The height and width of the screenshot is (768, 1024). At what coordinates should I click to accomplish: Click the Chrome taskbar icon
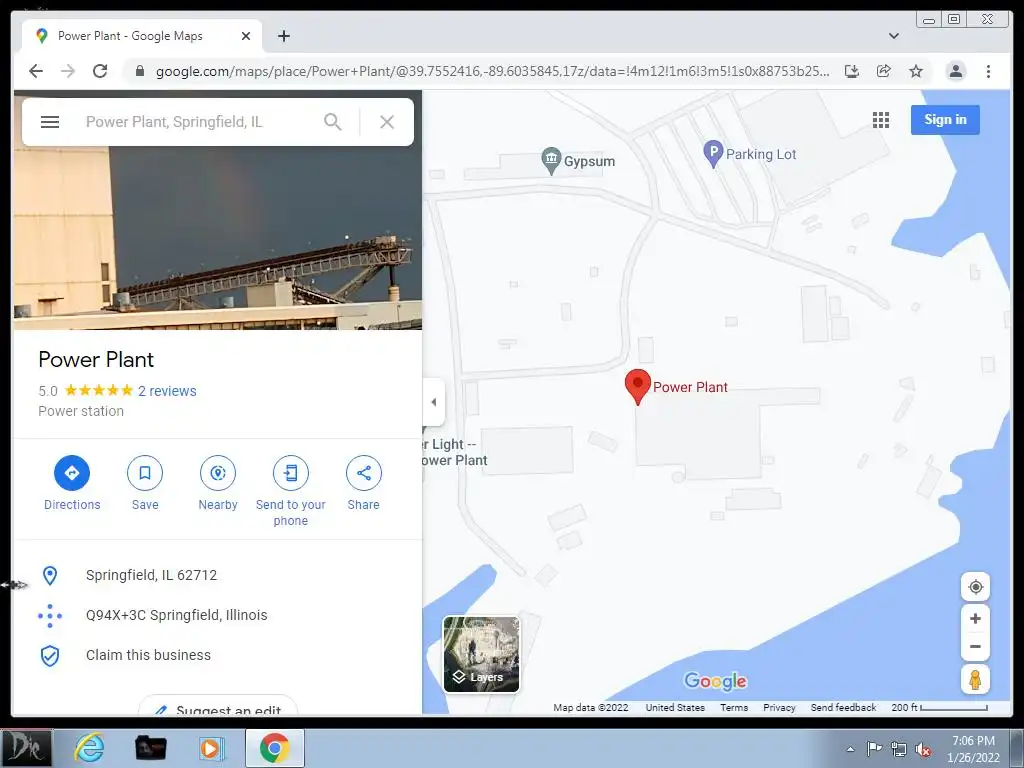(274, 748)
